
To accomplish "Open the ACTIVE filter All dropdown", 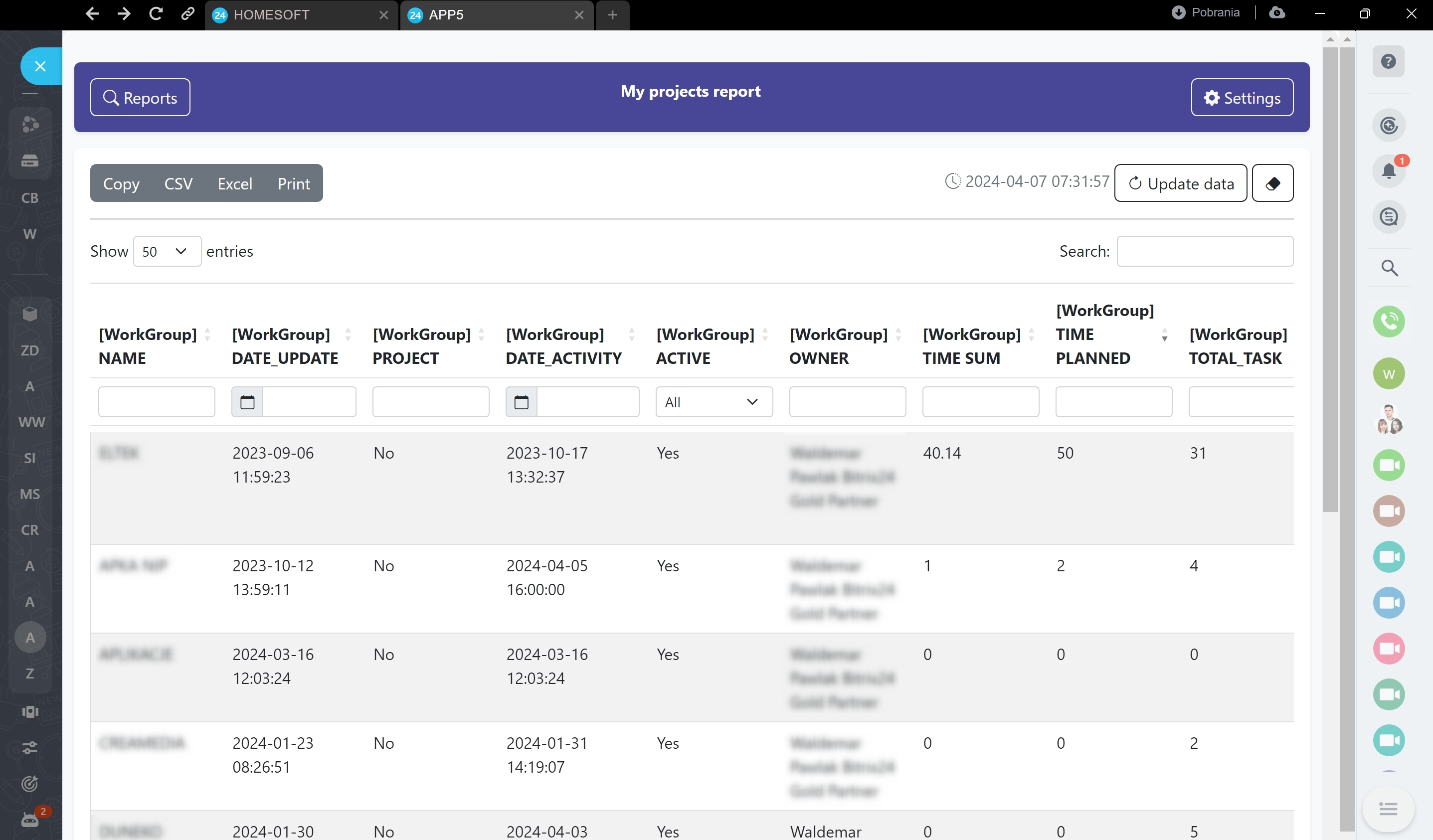I will coord(713,402).
